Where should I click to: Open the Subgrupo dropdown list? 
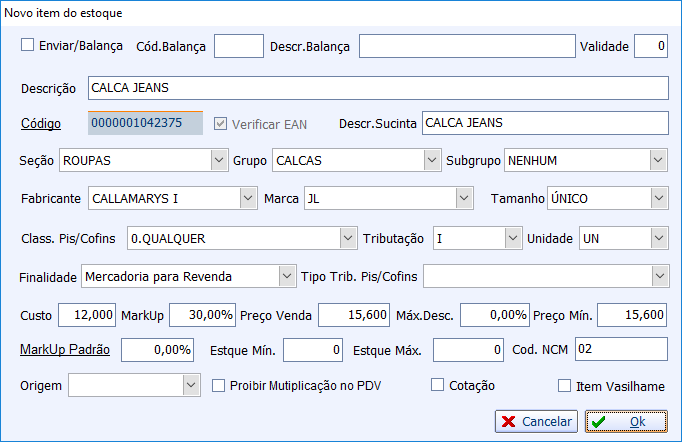(657, 160)
